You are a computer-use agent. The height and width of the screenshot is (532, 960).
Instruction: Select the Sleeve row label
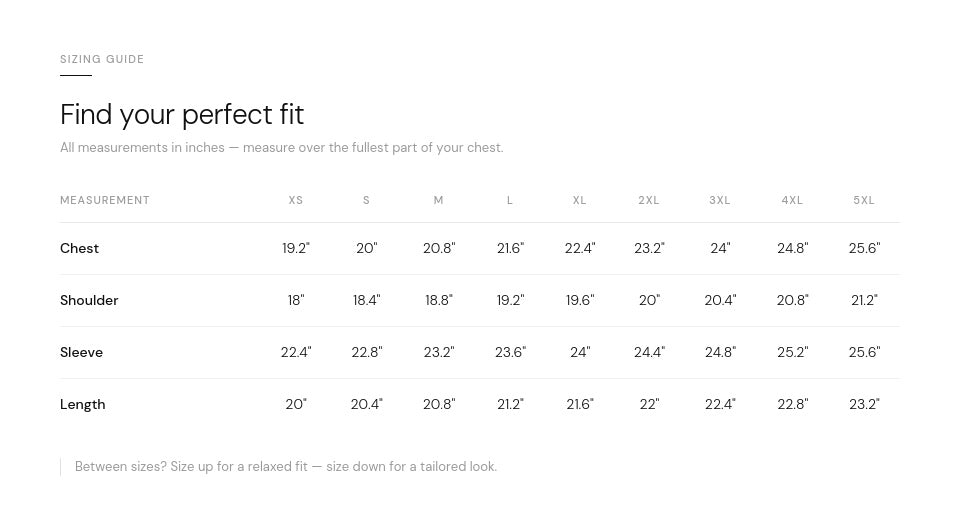click(x=82, y=352)
